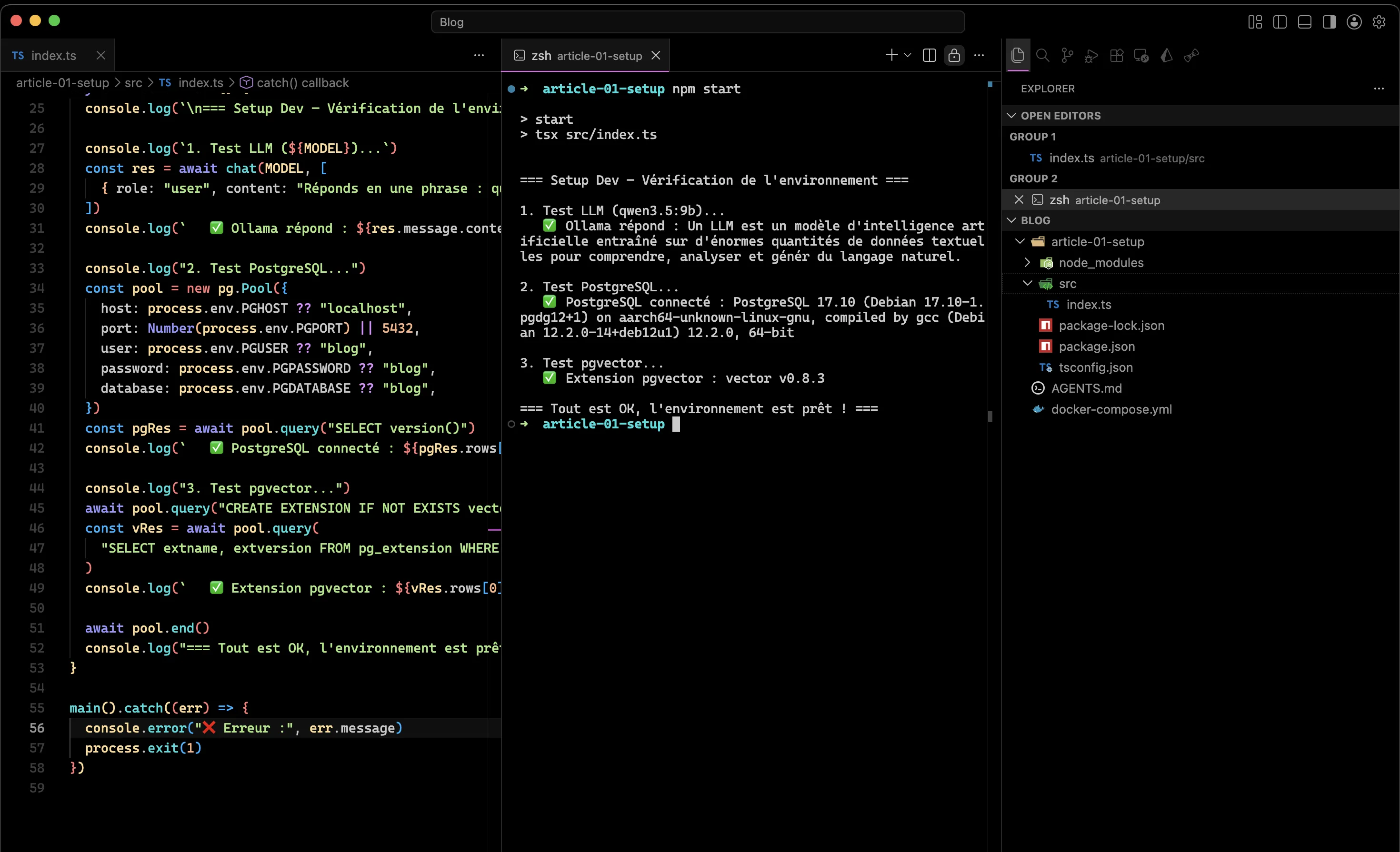Image resolution: width=1400 pixels, height=852 pixels.
Task: Select zsh article-01-setup in Open Editors
Action: [1200, 199]
